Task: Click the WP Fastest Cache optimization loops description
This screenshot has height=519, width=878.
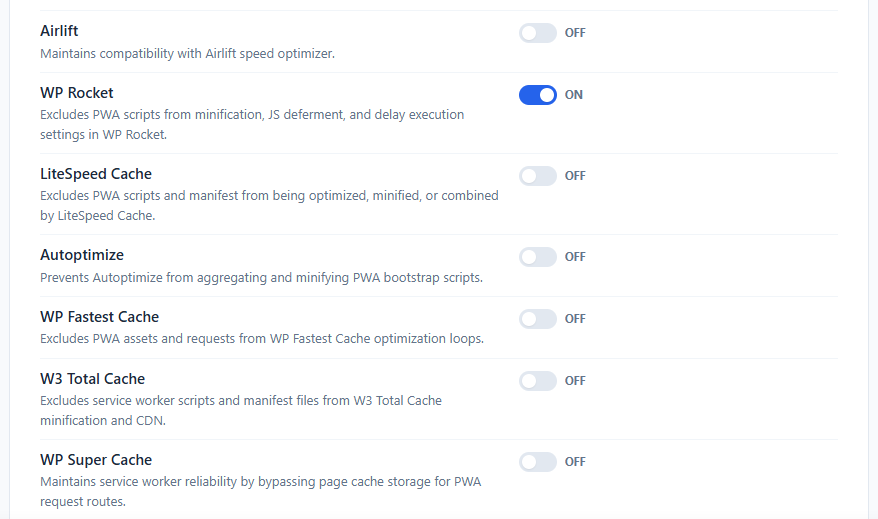Action: click(x=261, y=339)
